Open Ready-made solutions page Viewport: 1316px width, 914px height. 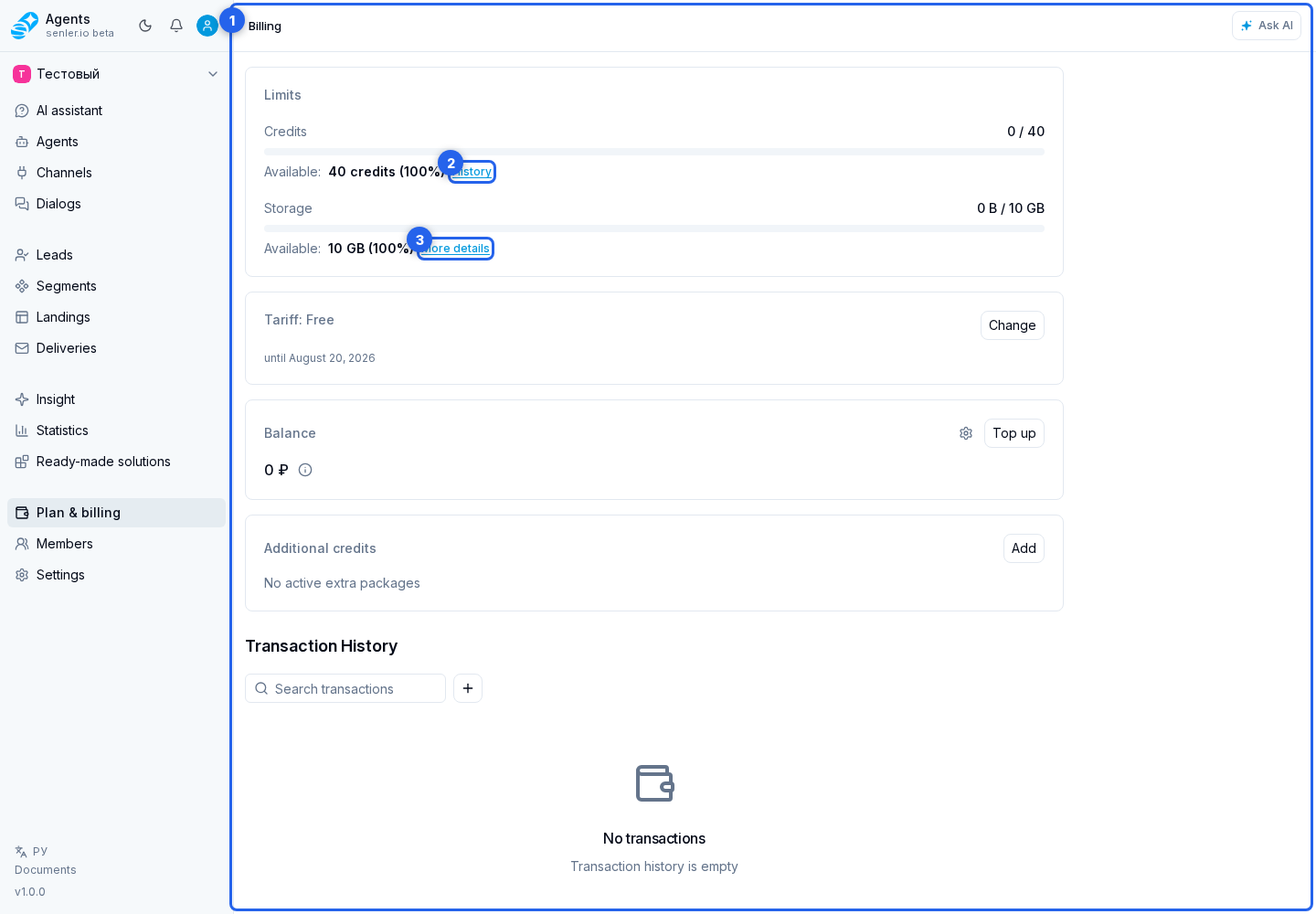pyautogui.click(x=116, y=462)
